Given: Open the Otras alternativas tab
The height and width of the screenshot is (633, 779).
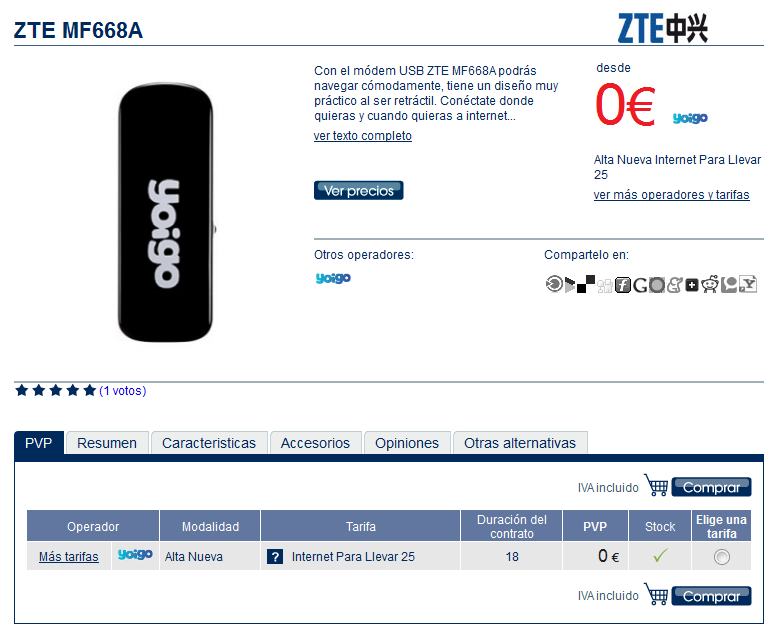Looking at the screenshot, I should [520, 443].
